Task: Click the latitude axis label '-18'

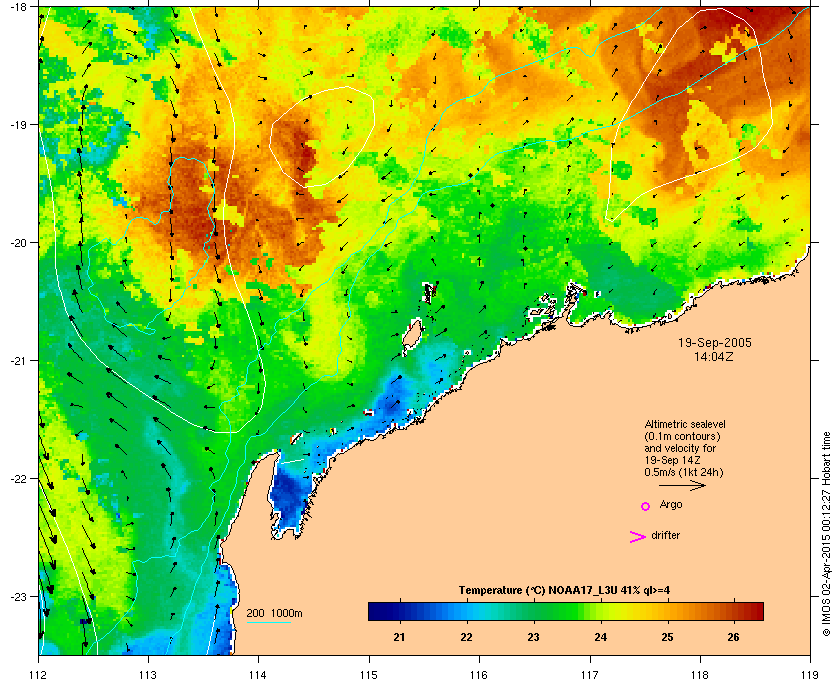Action: (19, 6)
